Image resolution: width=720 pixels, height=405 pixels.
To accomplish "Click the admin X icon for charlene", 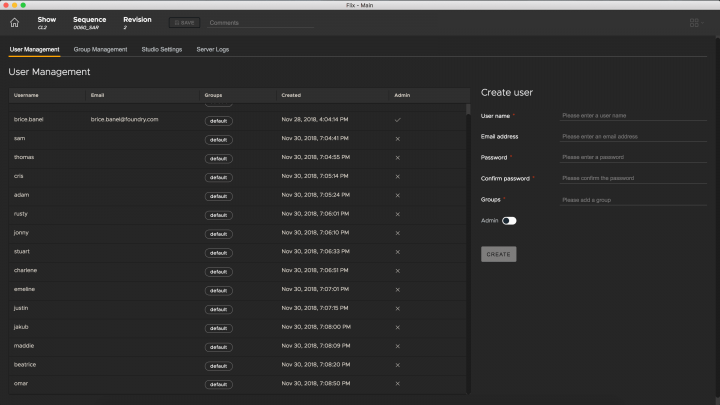I will (398, 270).
